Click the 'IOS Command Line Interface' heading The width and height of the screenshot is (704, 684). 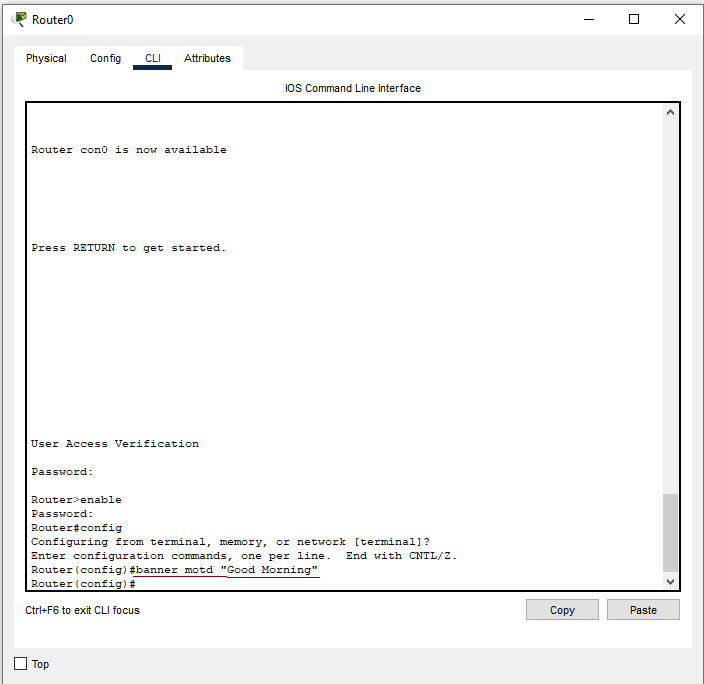tap(352, 88)
